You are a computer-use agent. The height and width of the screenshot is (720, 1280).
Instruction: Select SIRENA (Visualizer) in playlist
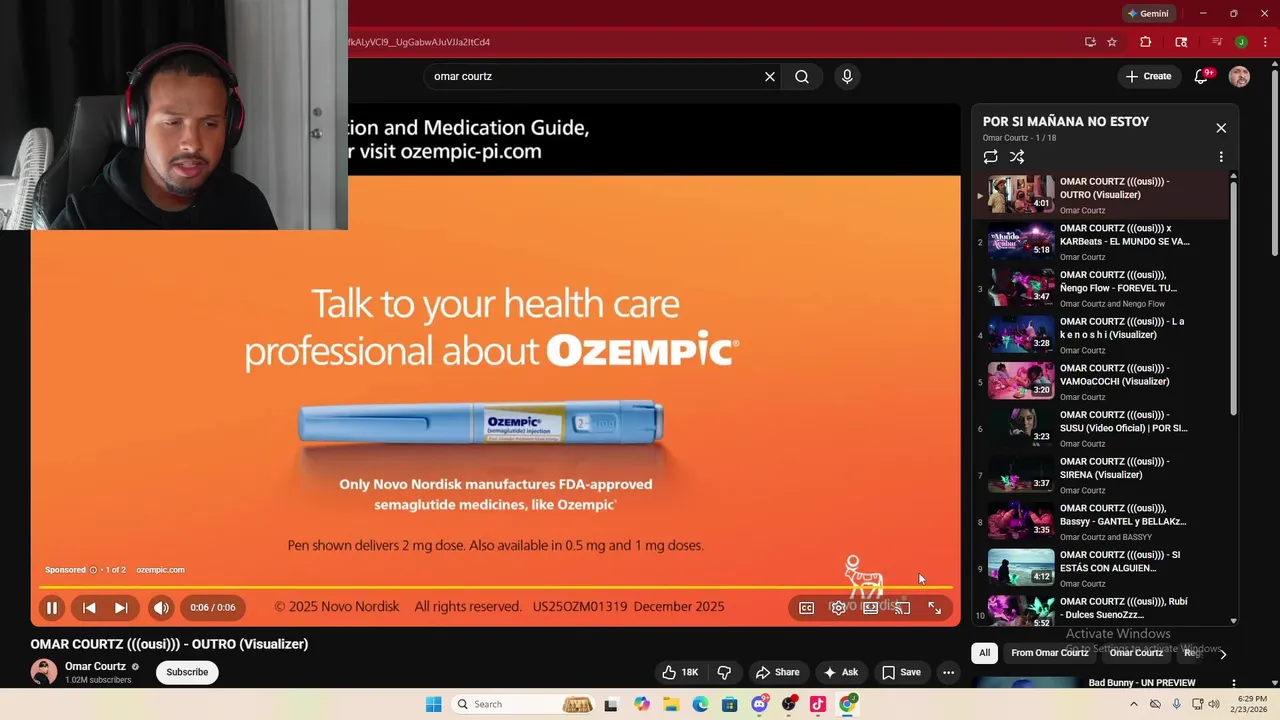pos(1100,475)
